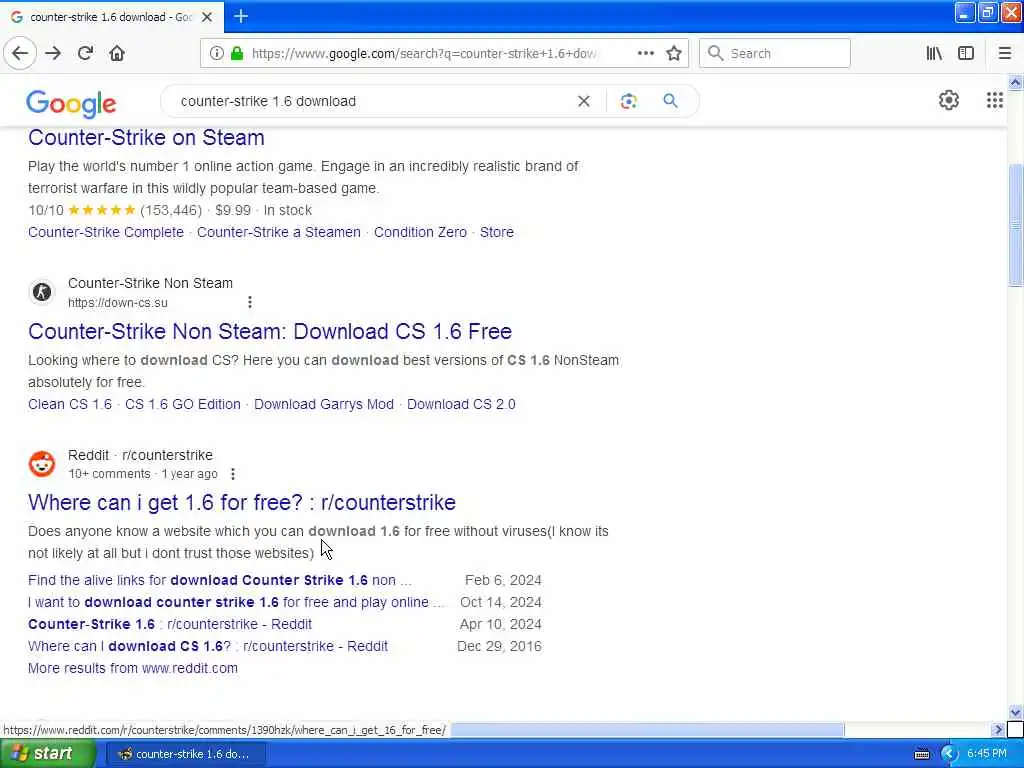Click the vertical scrollbar up arrow
This screenshot has height=768, width=1024.
(x=1015, y=82)
